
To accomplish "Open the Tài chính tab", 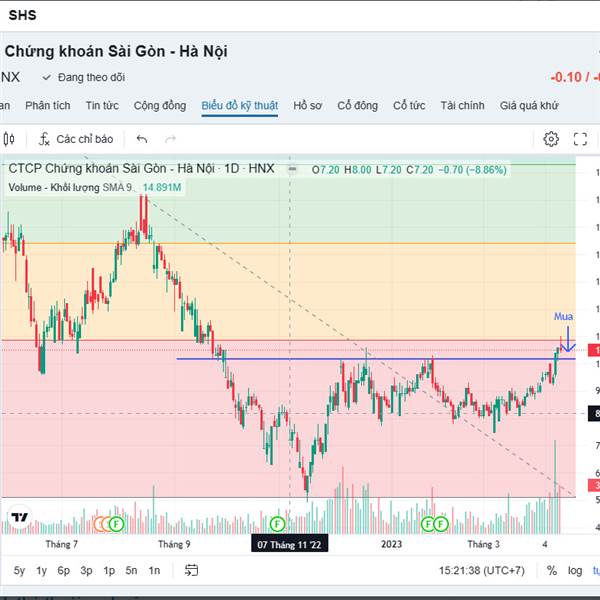I will coord(462,106).
